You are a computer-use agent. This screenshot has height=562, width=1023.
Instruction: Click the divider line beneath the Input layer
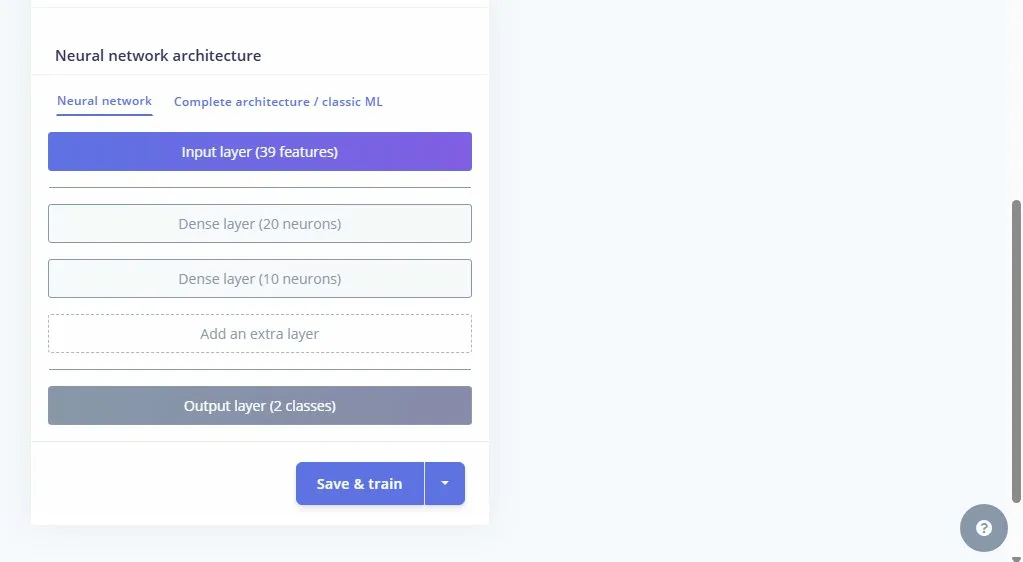[260, 187]
